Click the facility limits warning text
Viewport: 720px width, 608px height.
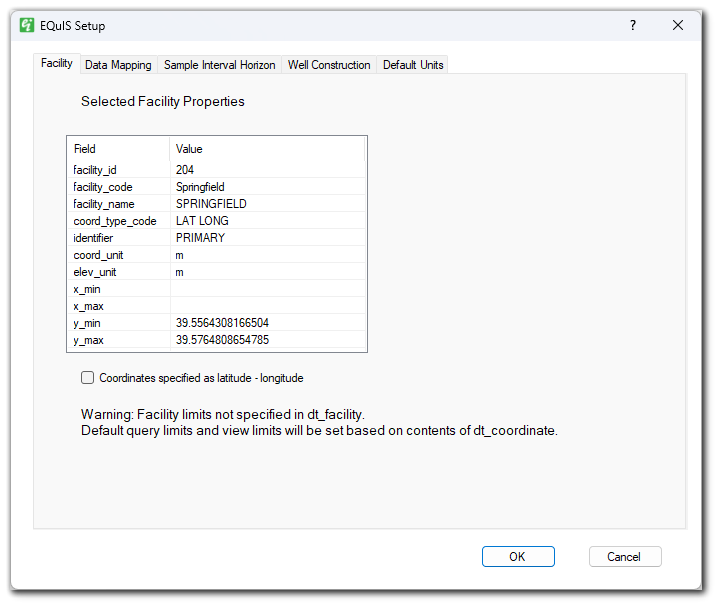click(x=223, y=414)
